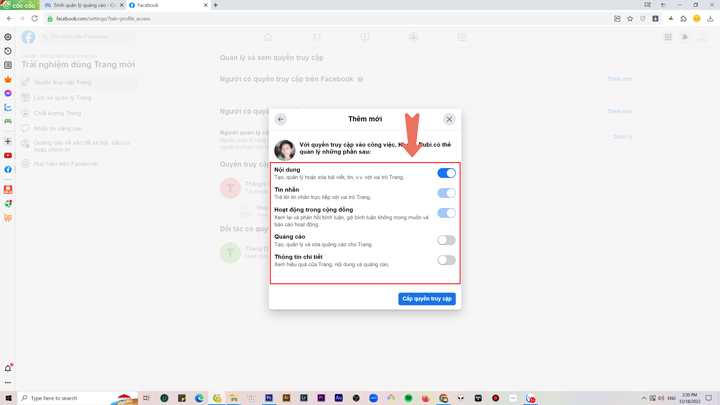Screen dimensions: 720x405
Task: Close the Thêm mới dialog
Action: 449,119
